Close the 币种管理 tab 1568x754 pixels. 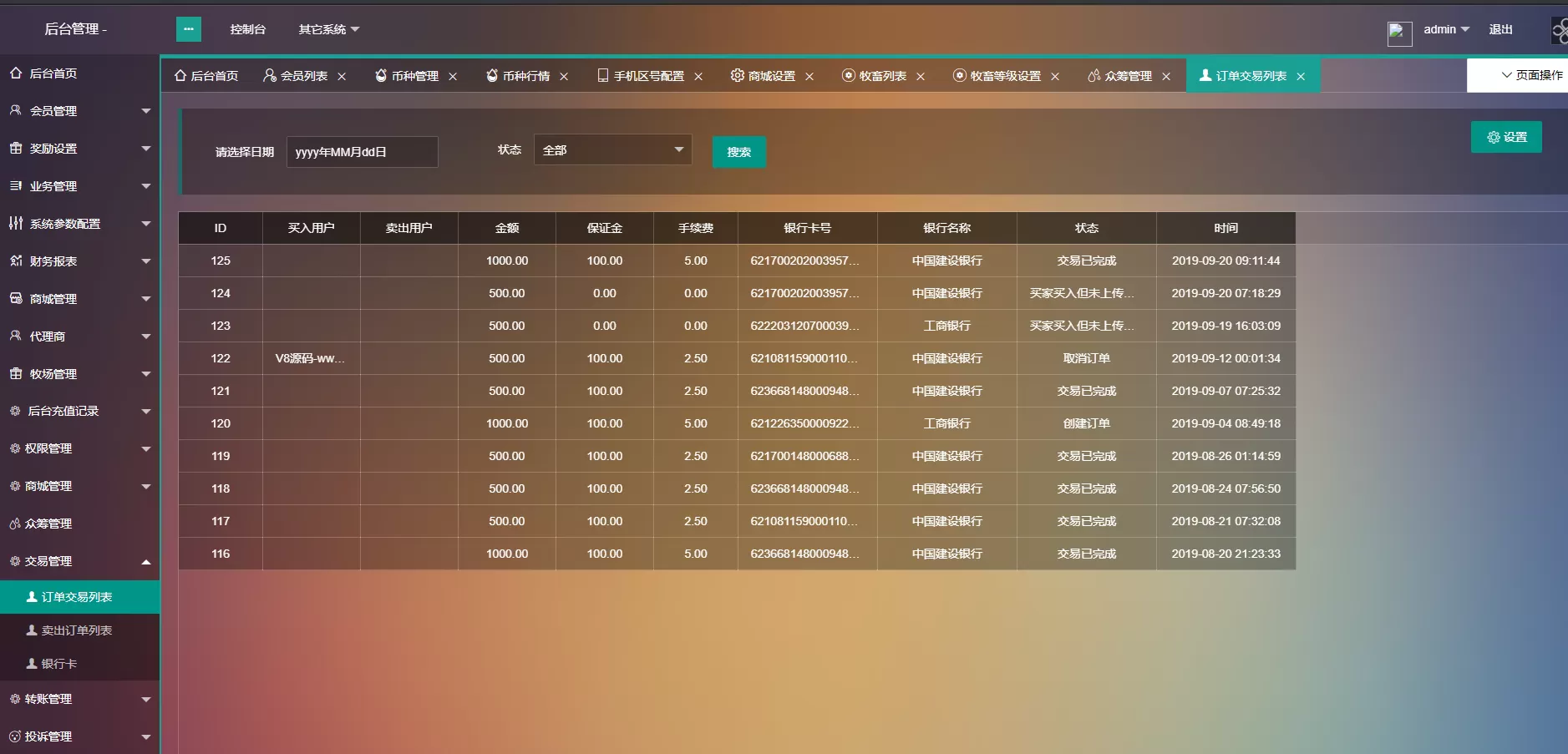pos(453,77)
